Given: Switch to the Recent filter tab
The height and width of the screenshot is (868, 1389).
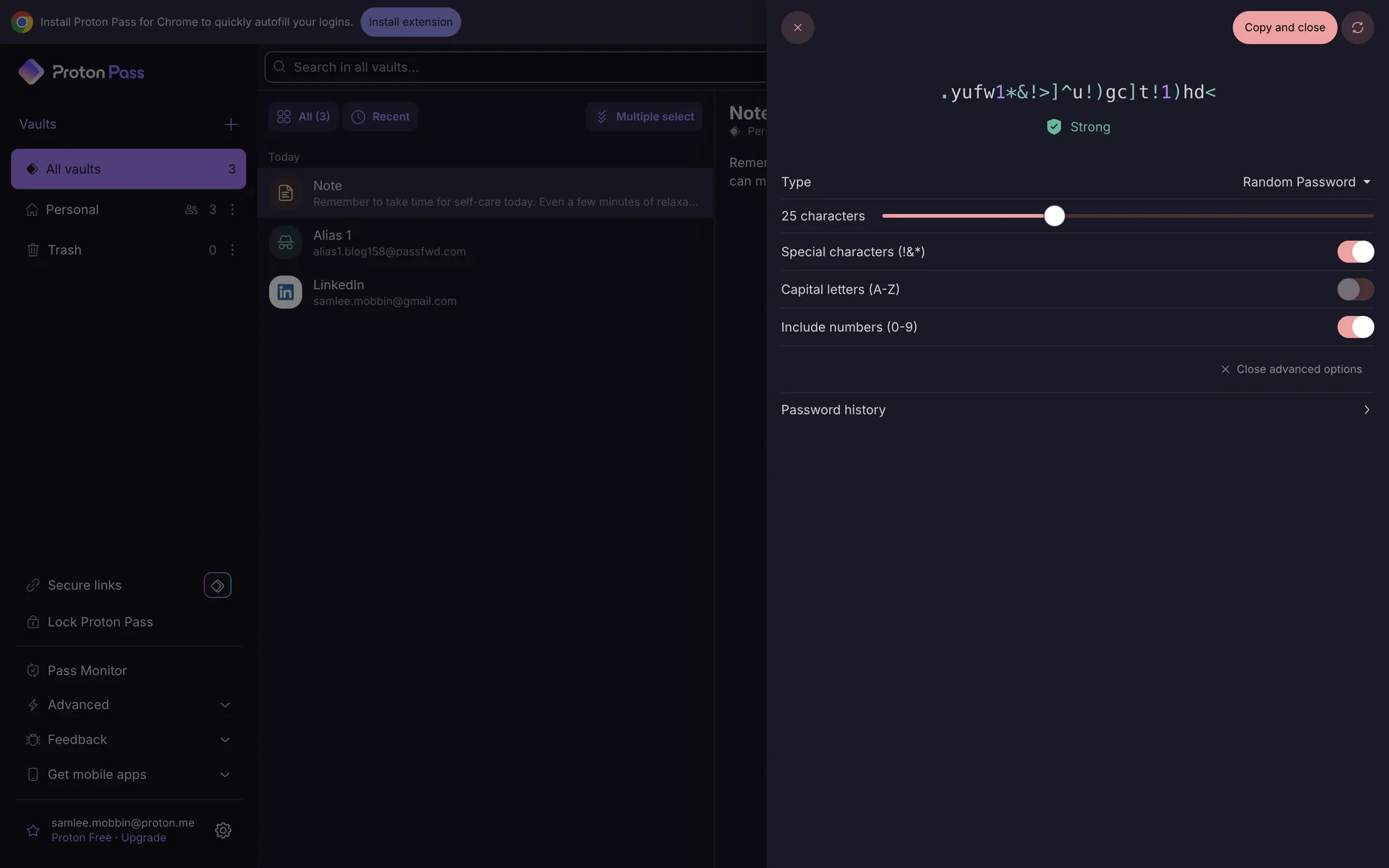Looking at the screenshot, I should (380, 116).
